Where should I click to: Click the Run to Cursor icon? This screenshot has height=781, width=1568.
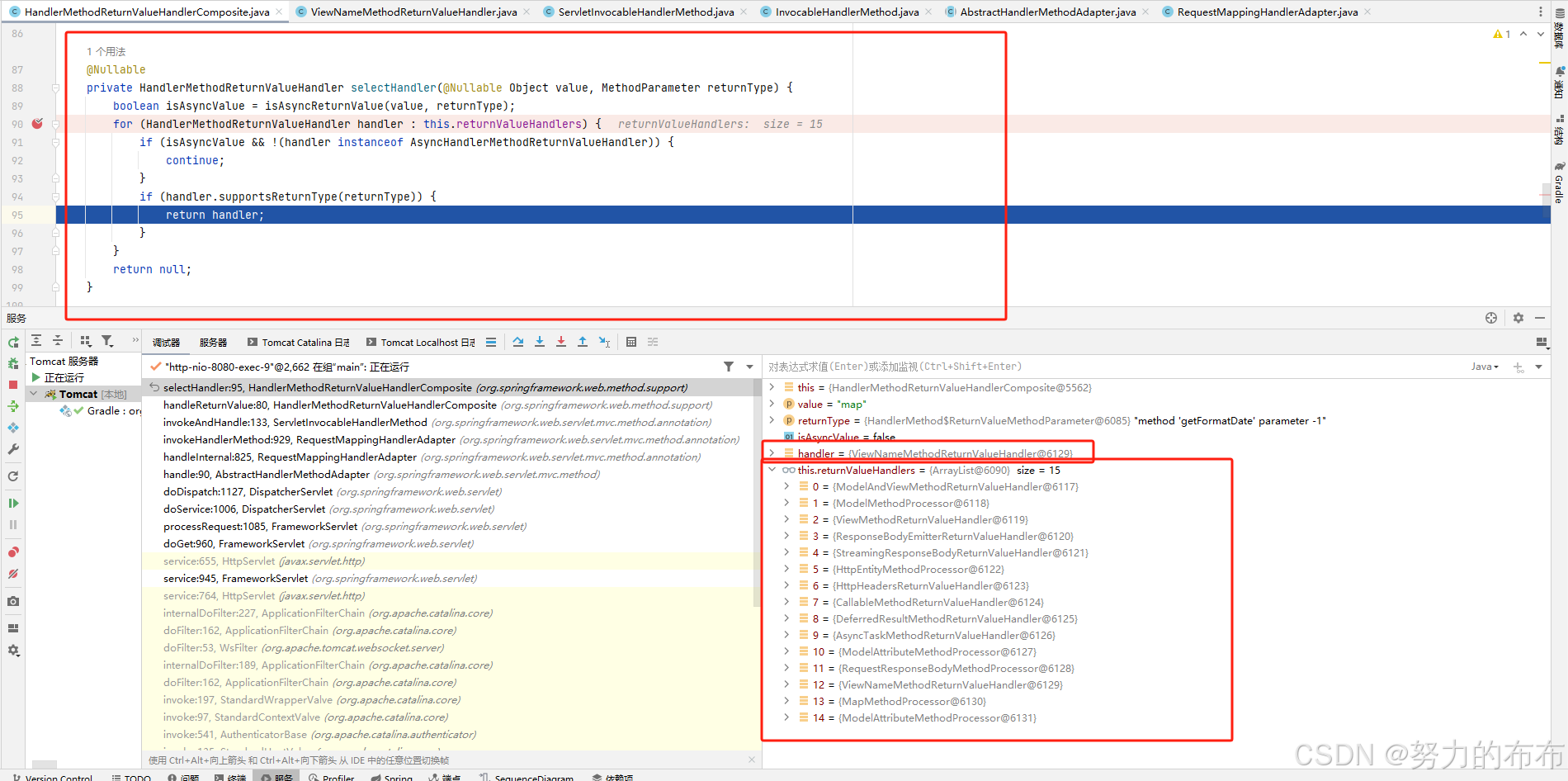(x=604, y=342)
